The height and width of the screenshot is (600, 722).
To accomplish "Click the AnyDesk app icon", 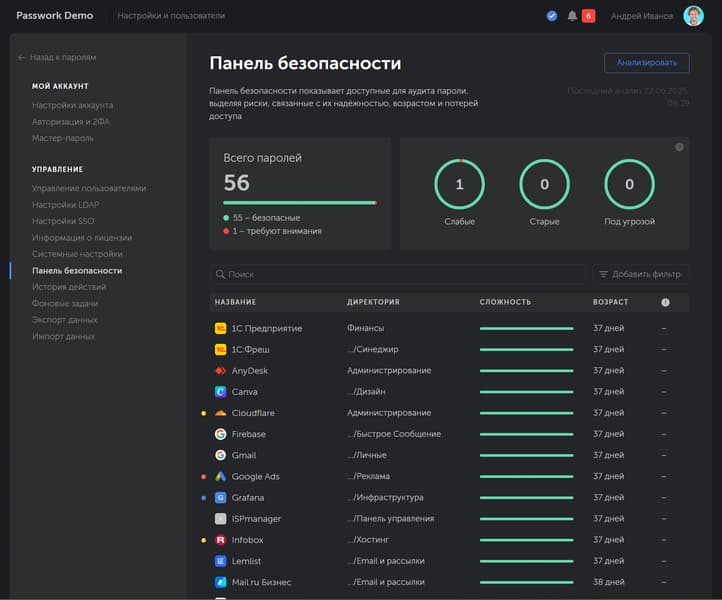I will [220, 371].
